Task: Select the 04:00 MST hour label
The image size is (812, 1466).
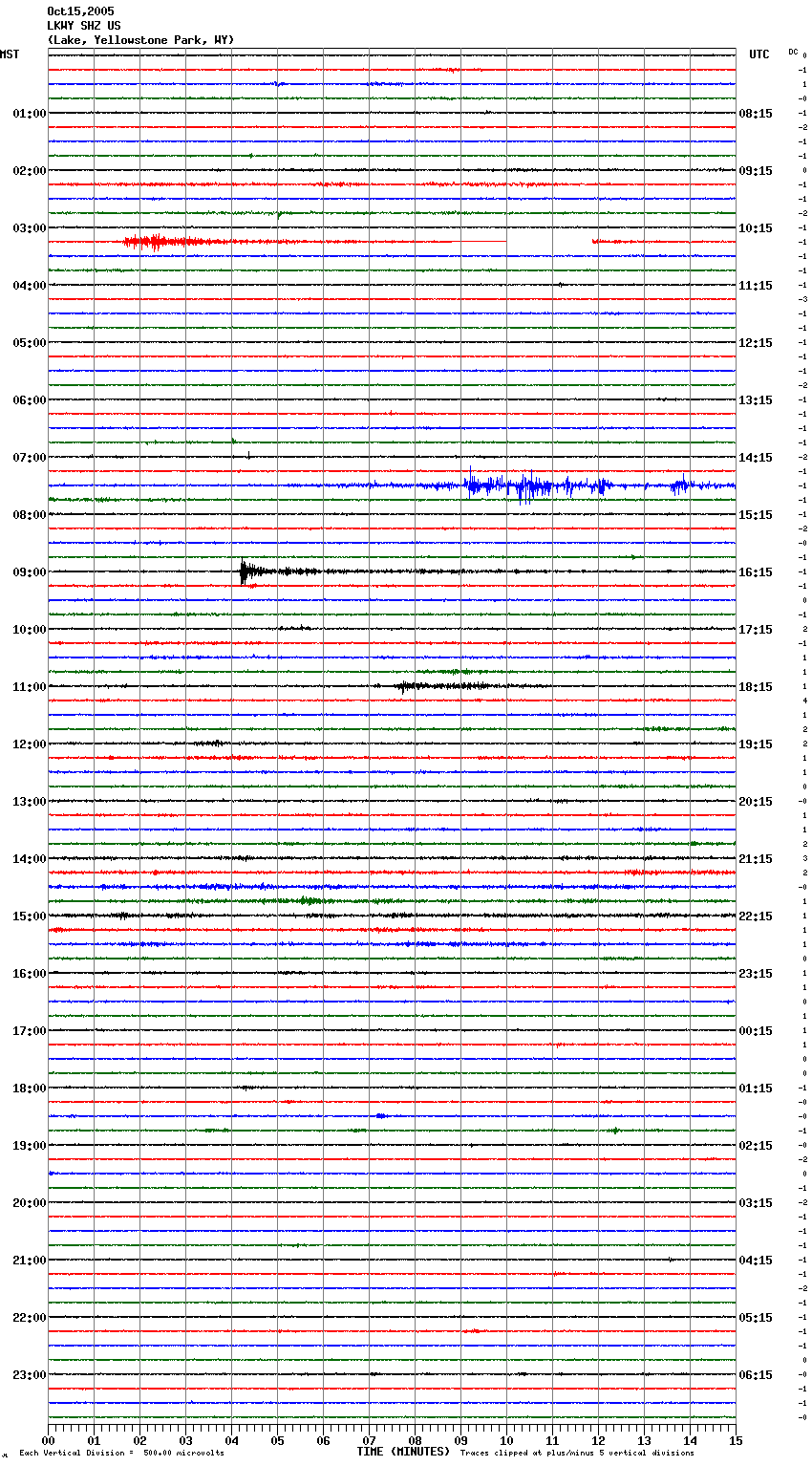Action: click(x=30, y=286)
